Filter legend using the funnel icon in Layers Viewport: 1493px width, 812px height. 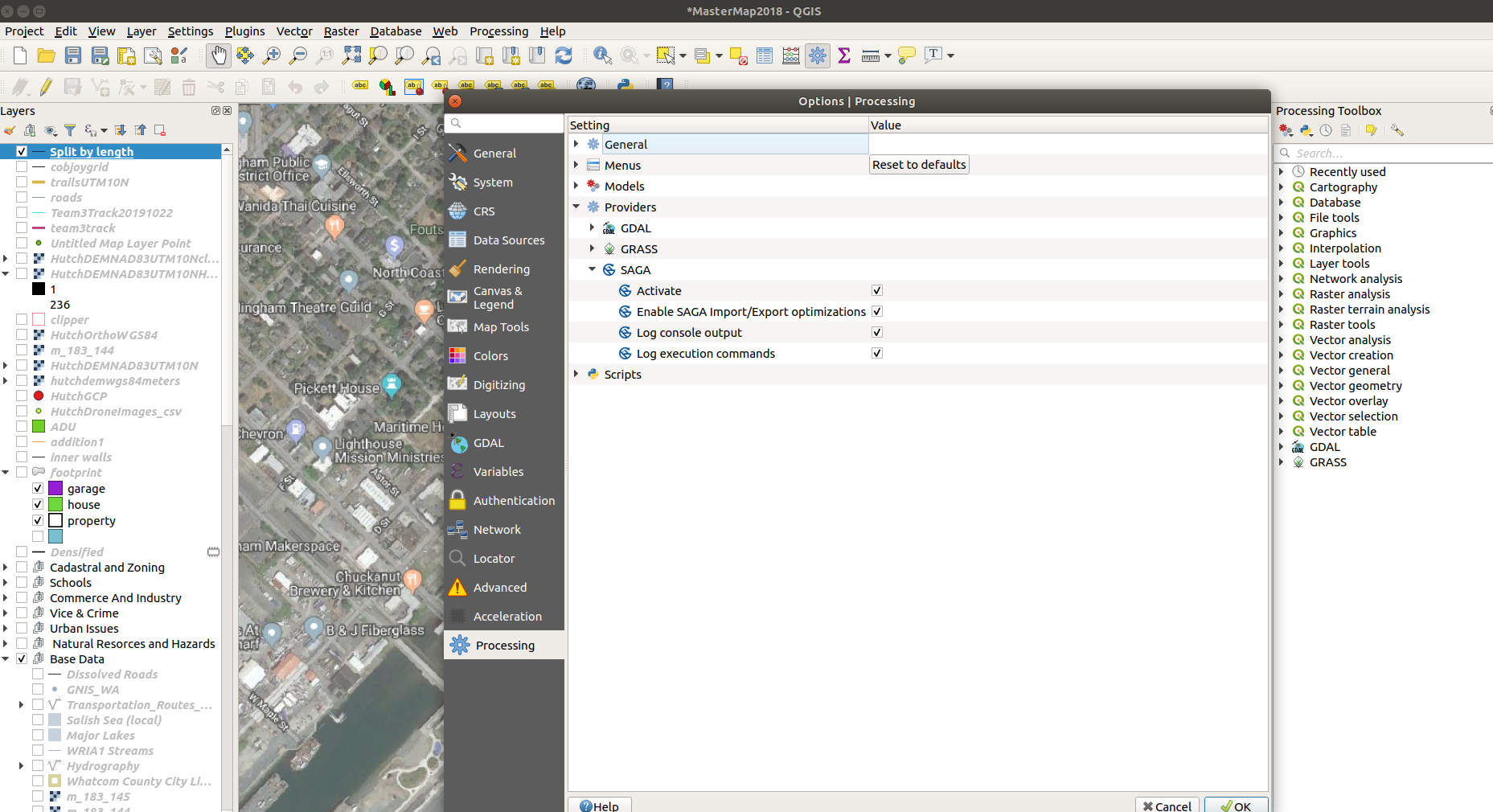70,130
